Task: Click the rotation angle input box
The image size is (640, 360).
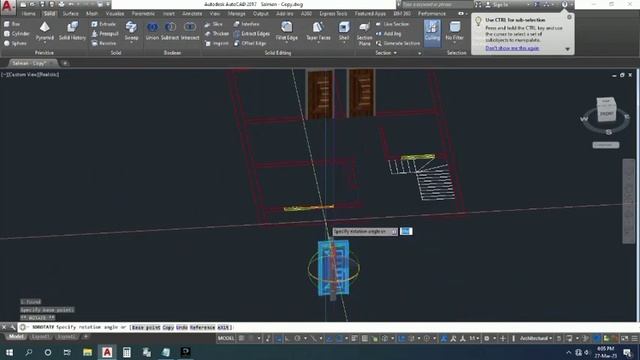Action: pyautogui.click(x=406, y=231)
